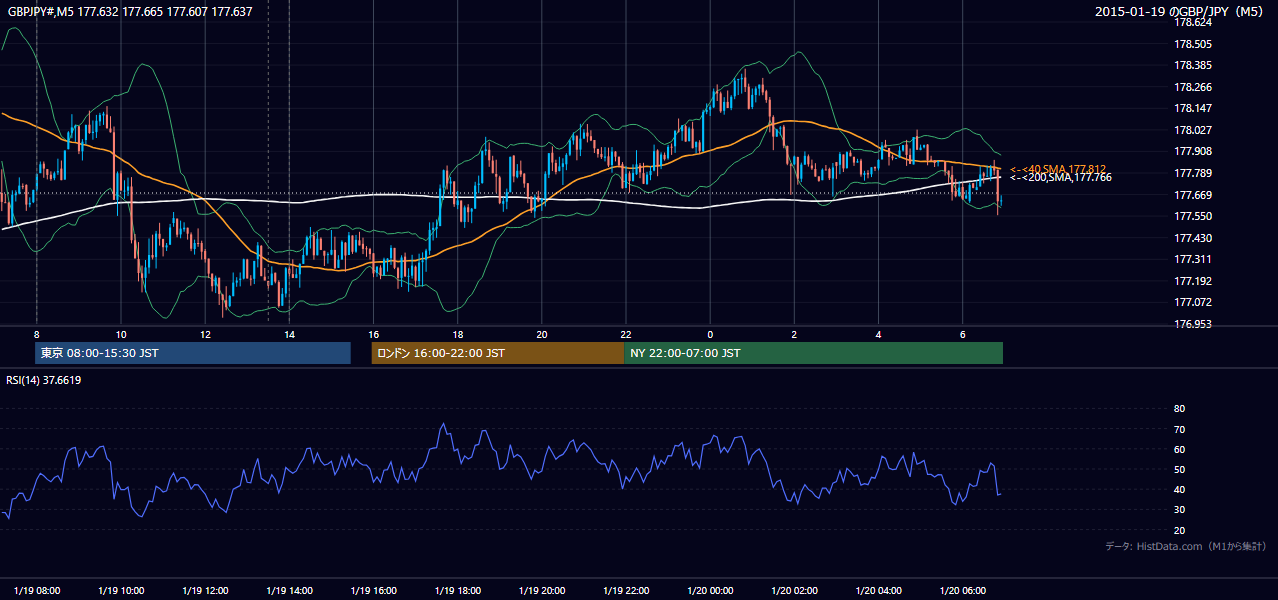Click the 東京 08:00-15:30 JST session bar
Image resolution: width=1278 pixels, height=600 pixels.
point(193,353)
